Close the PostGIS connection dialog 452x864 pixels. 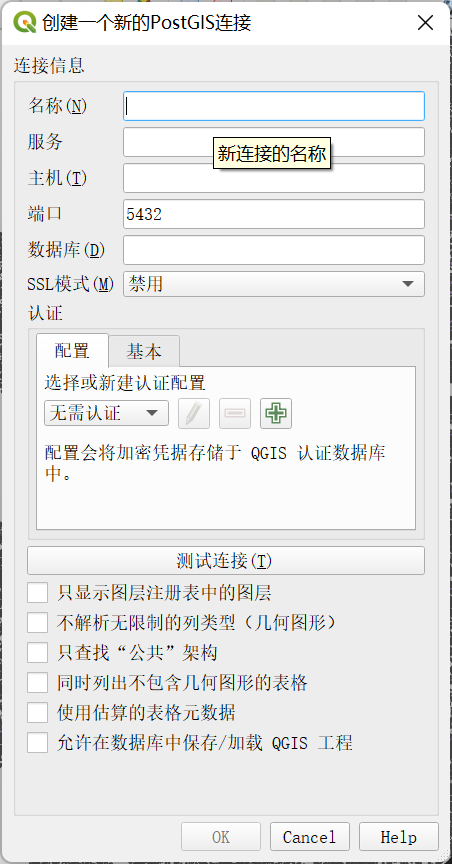(425, 23)
